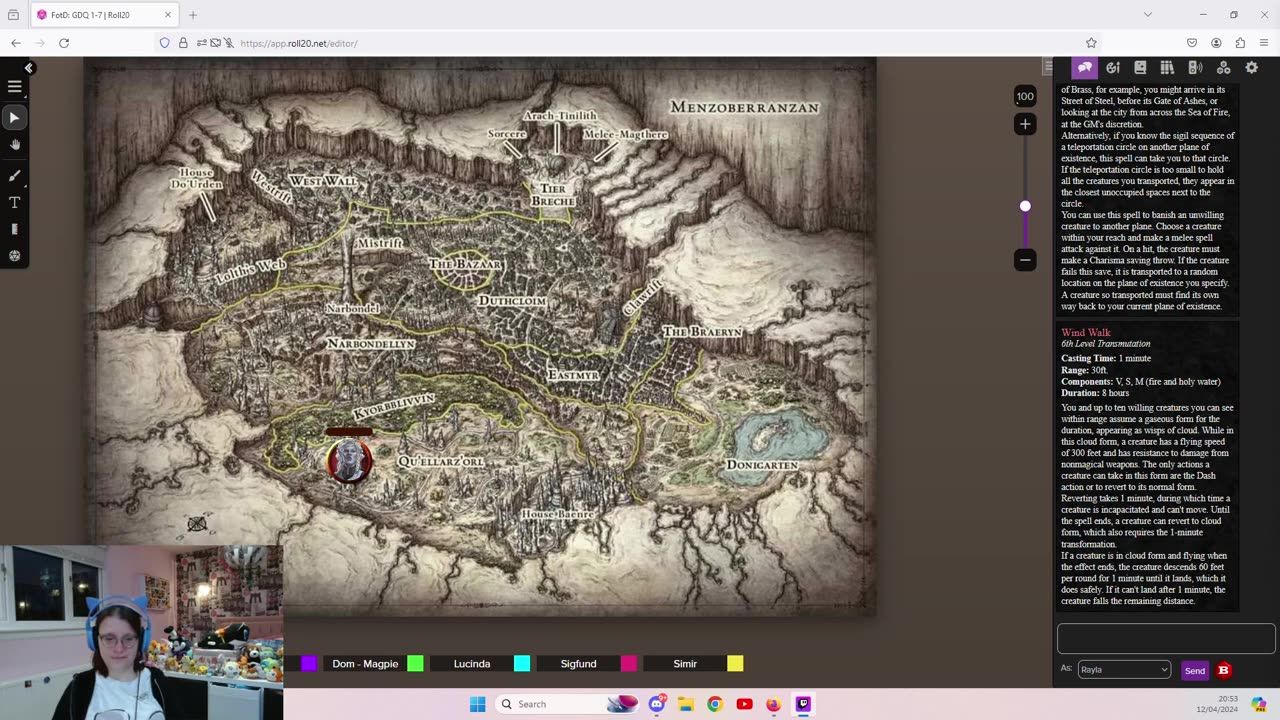
Task: Select the Text tool
Action: click(x=14, y=202)
